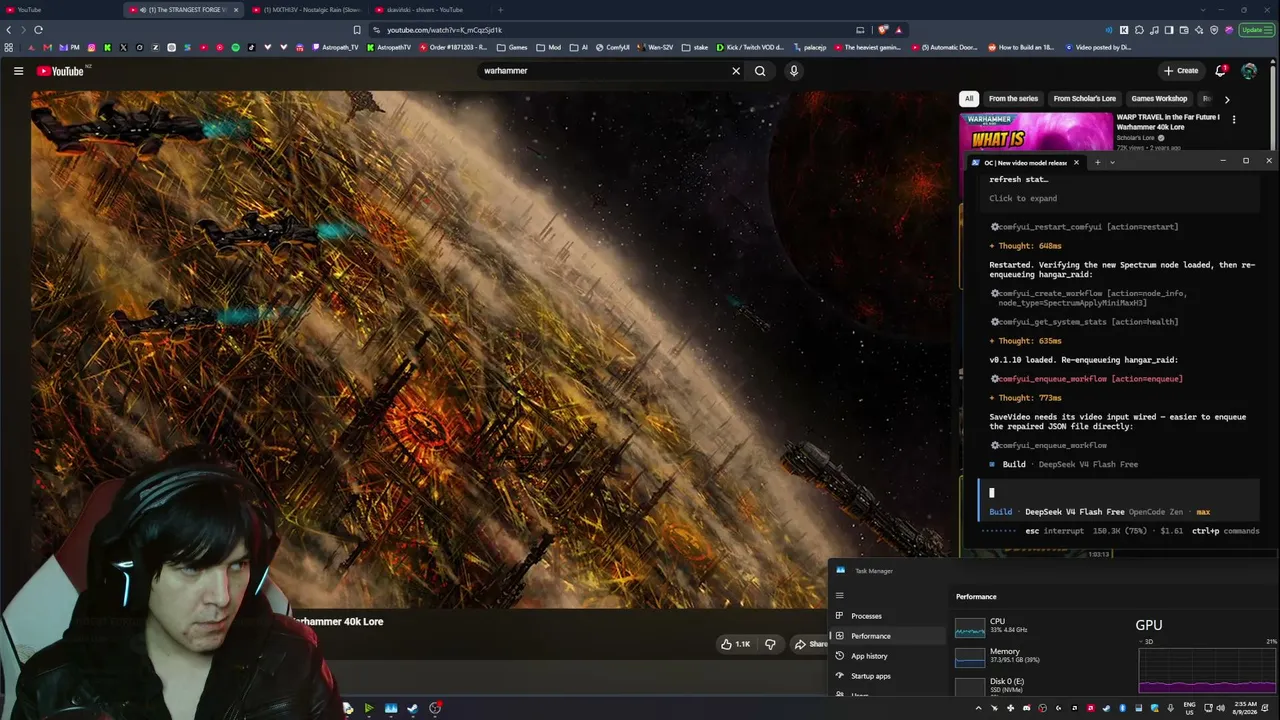1280x720 pixels.
Task: Select the Performance page in Task Manager
Action: (887, 636)
